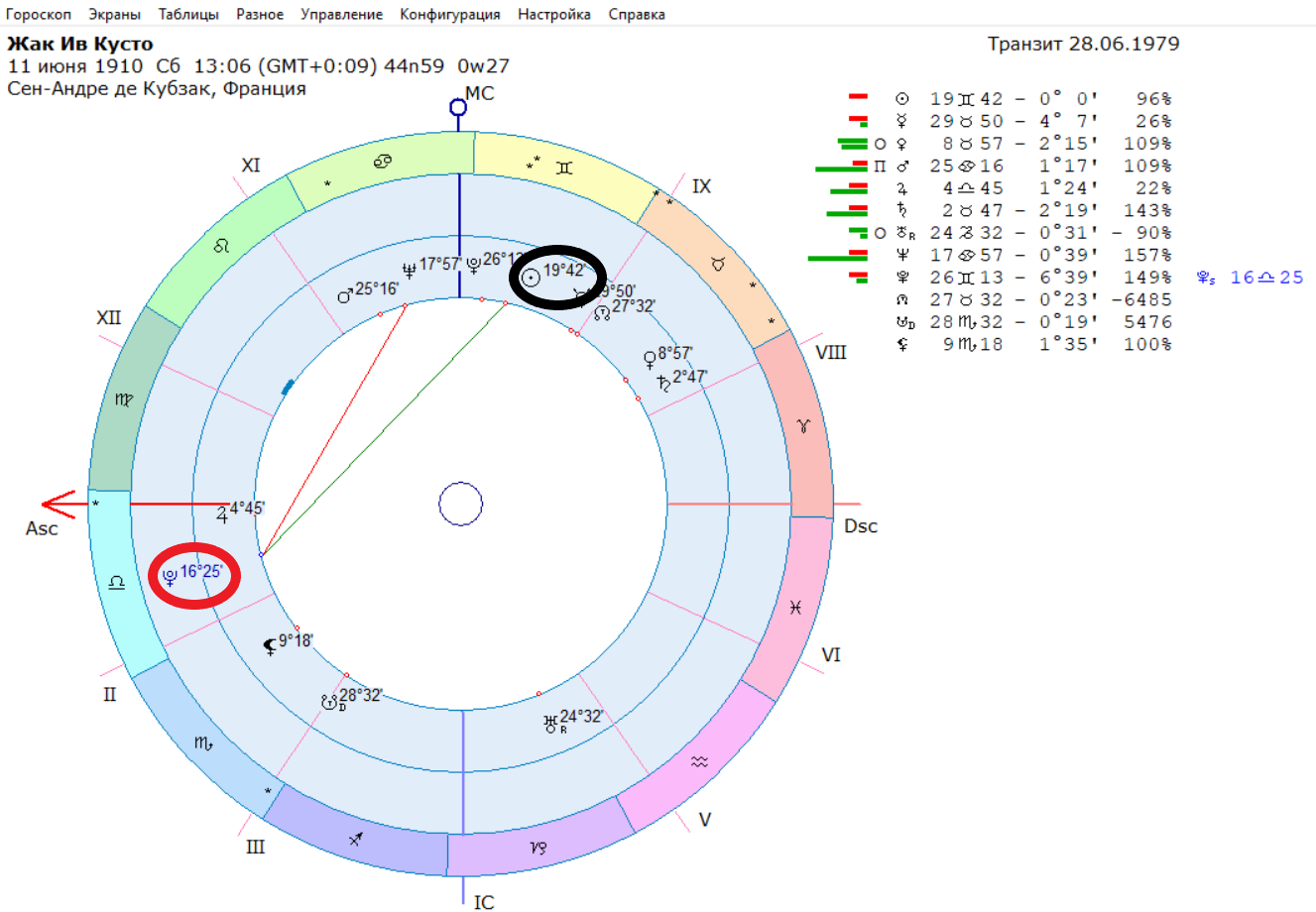Image resolution: width=1316 pixels, height=912 pixels.
Task: Open the Конфигурация menu
Action: (x=450, y=14)
